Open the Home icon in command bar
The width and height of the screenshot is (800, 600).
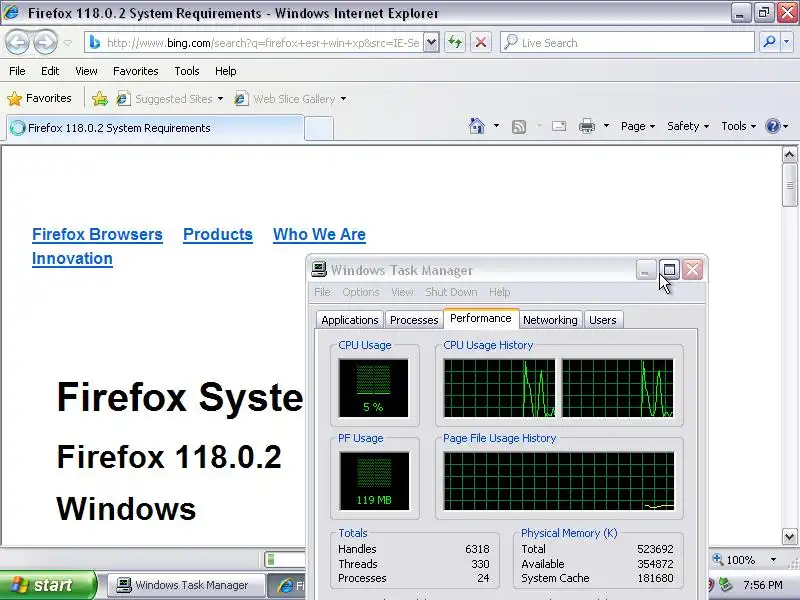[x=477, y=126]
